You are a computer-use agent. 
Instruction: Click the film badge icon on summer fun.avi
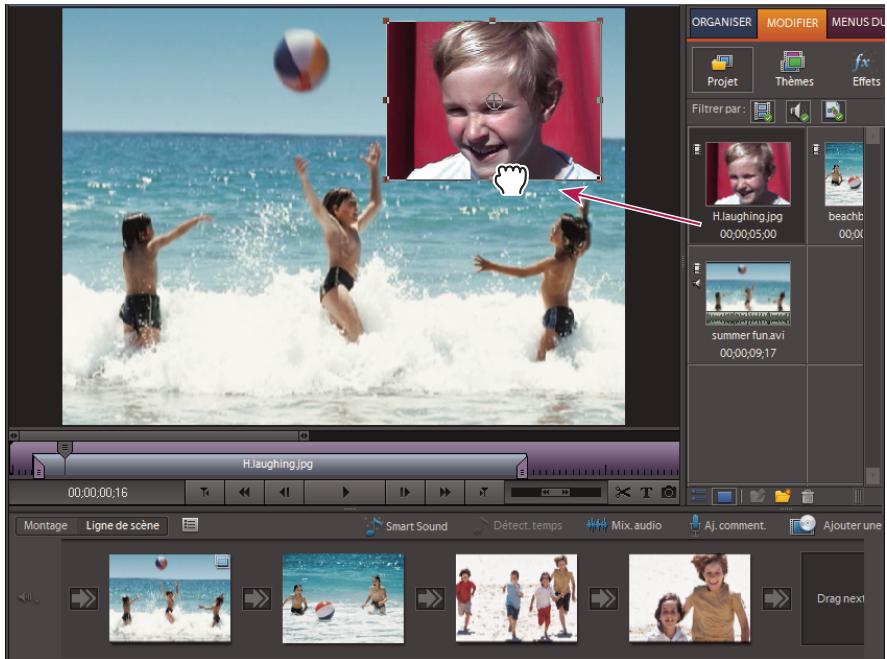click(x=697, y=268)
